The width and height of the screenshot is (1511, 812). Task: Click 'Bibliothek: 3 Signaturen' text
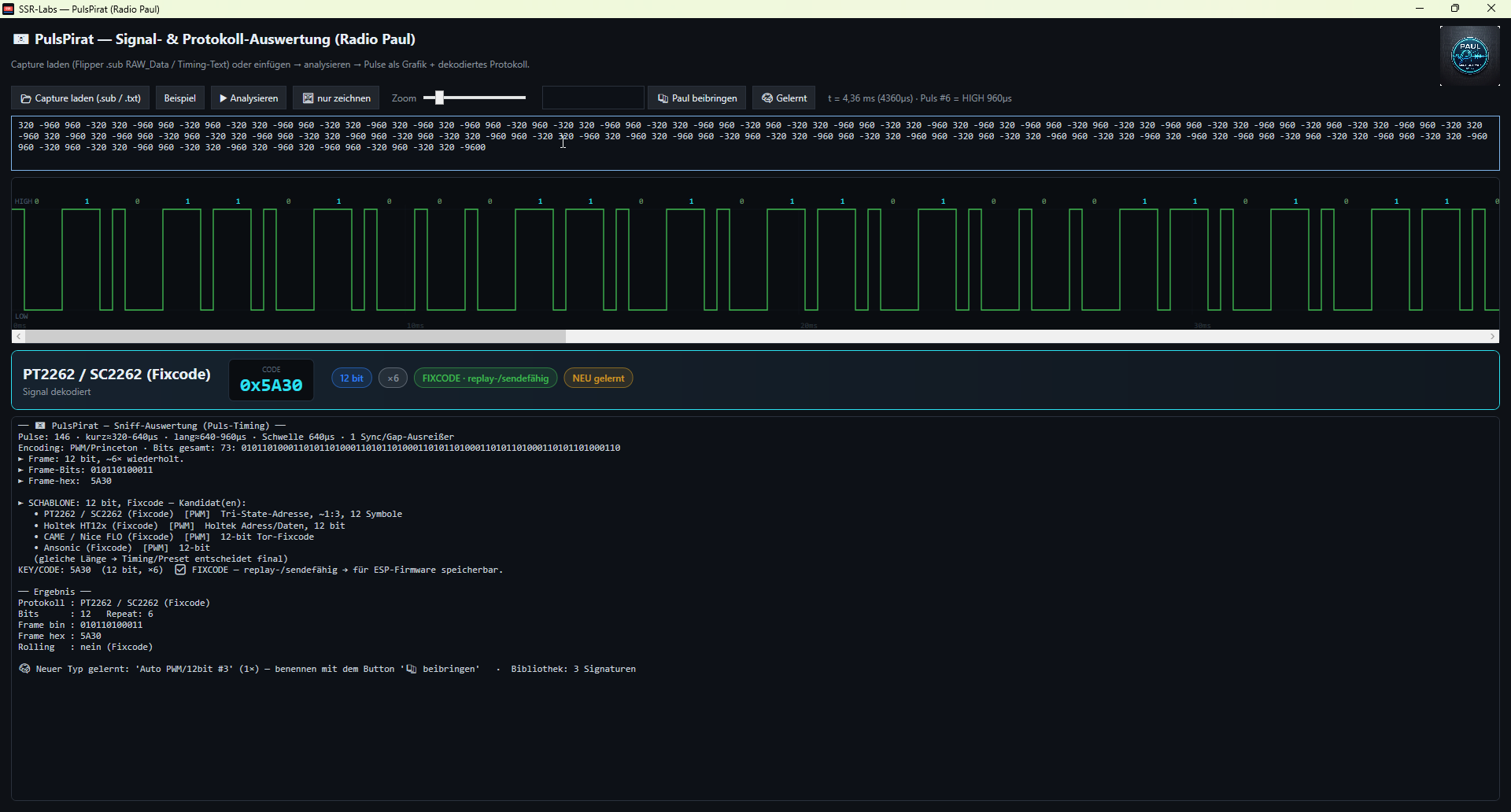[x=573, y=669]
